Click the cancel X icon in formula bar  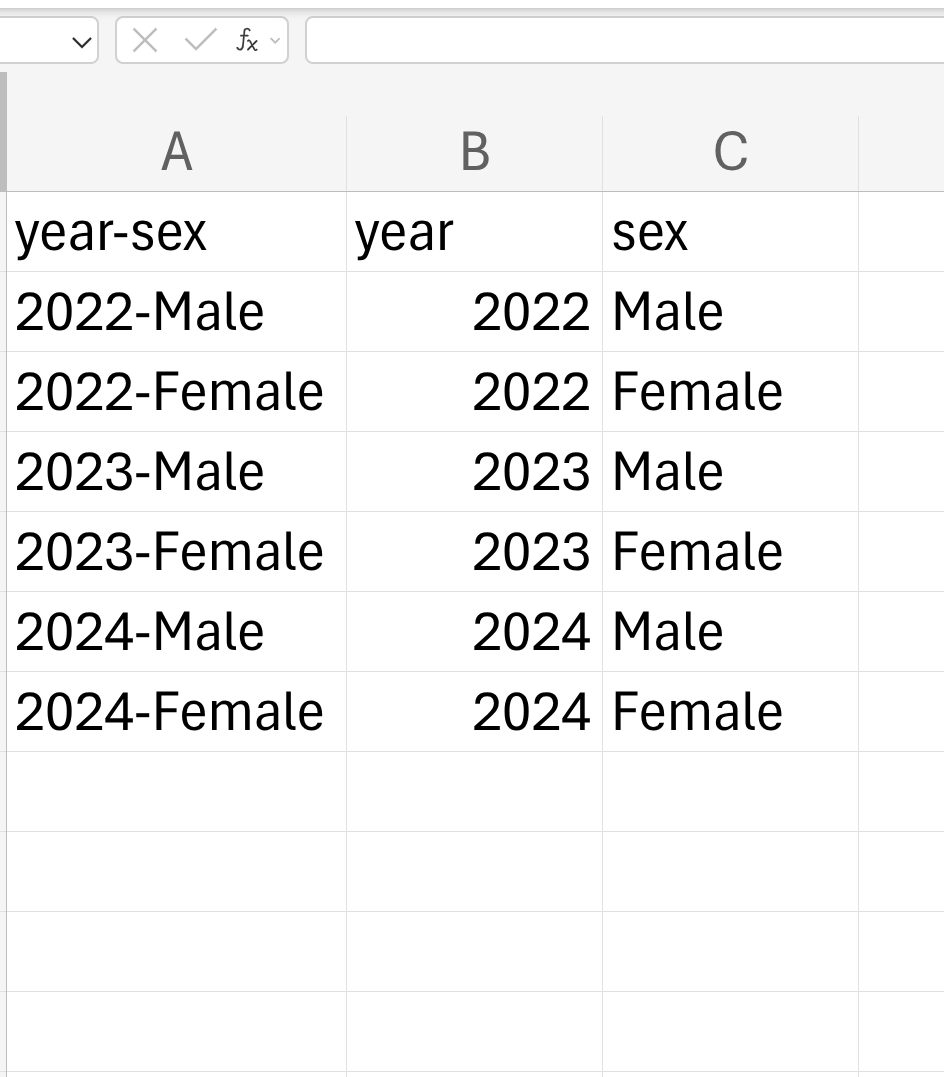(144, 41)
